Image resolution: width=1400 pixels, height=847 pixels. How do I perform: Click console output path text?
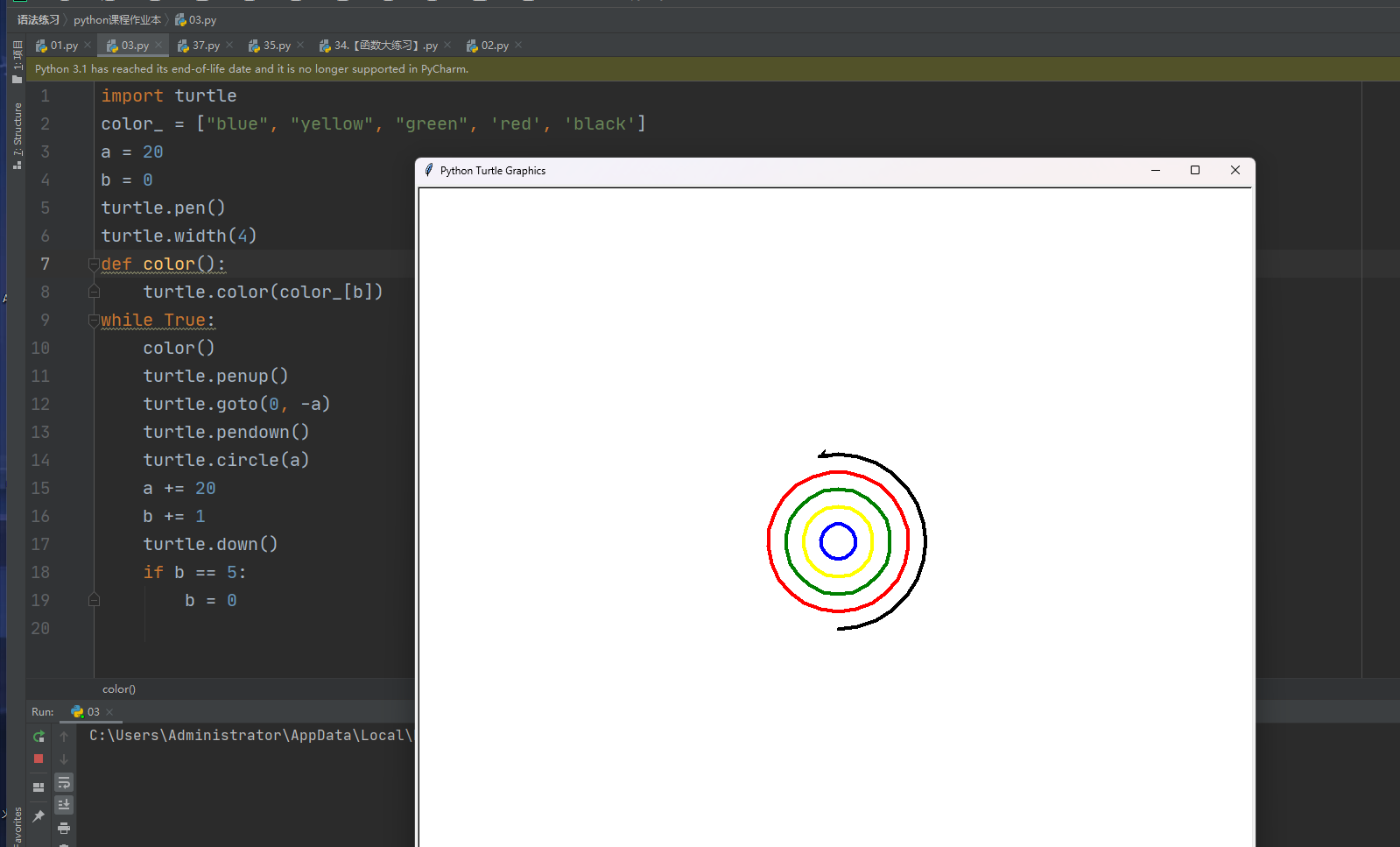(250, 735)
